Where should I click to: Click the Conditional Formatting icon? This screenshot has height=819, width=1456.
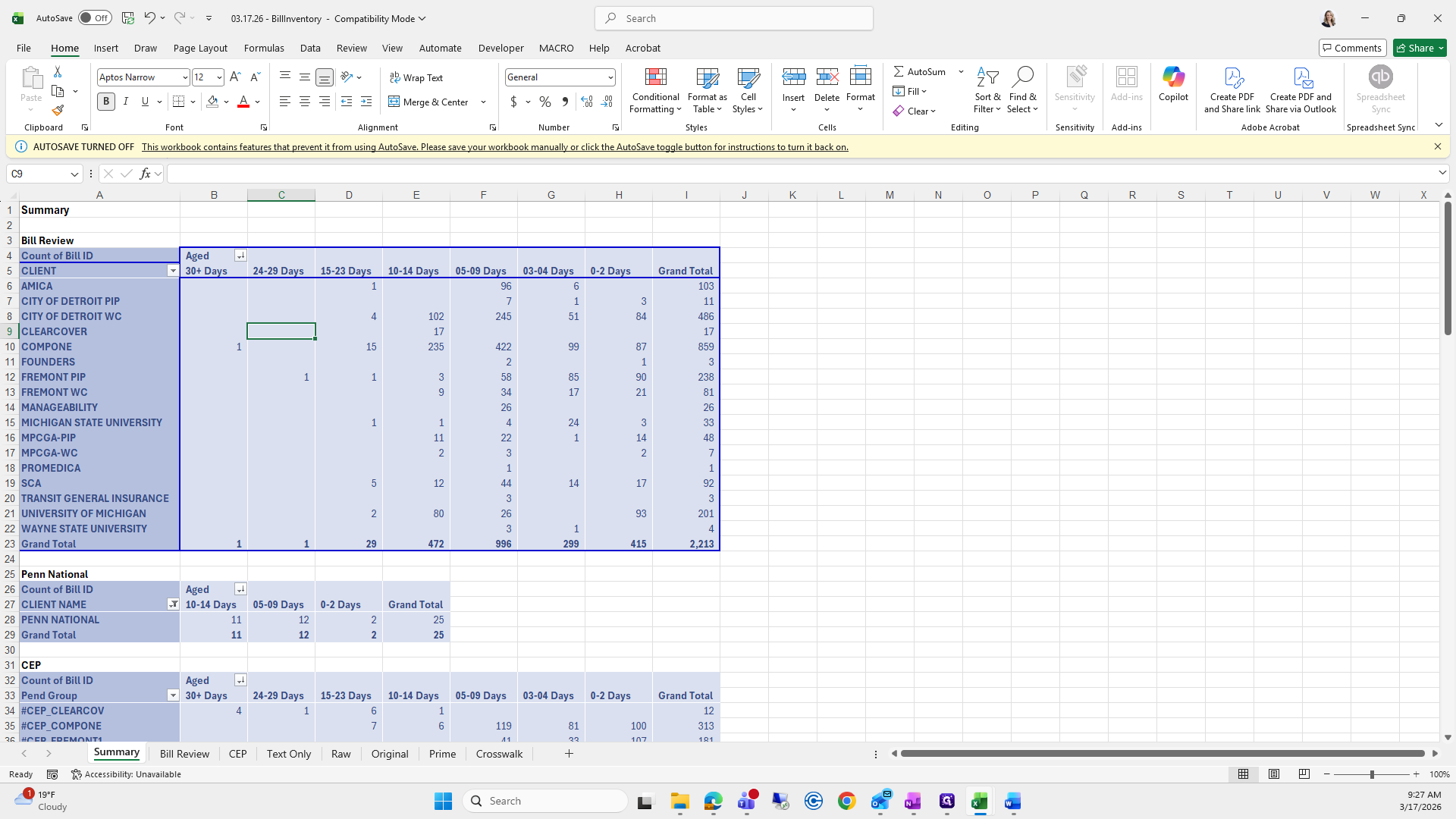point(655,77)
